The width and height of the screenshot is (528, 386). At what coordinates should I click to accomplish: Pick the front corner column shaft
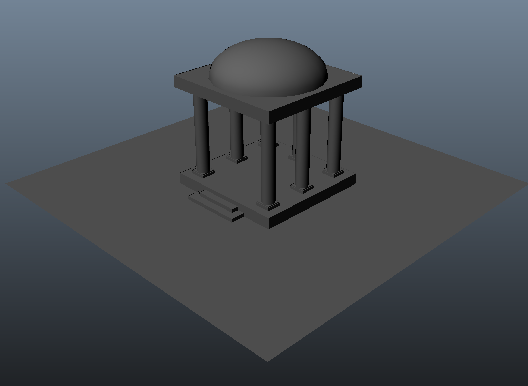pos(268,163)
